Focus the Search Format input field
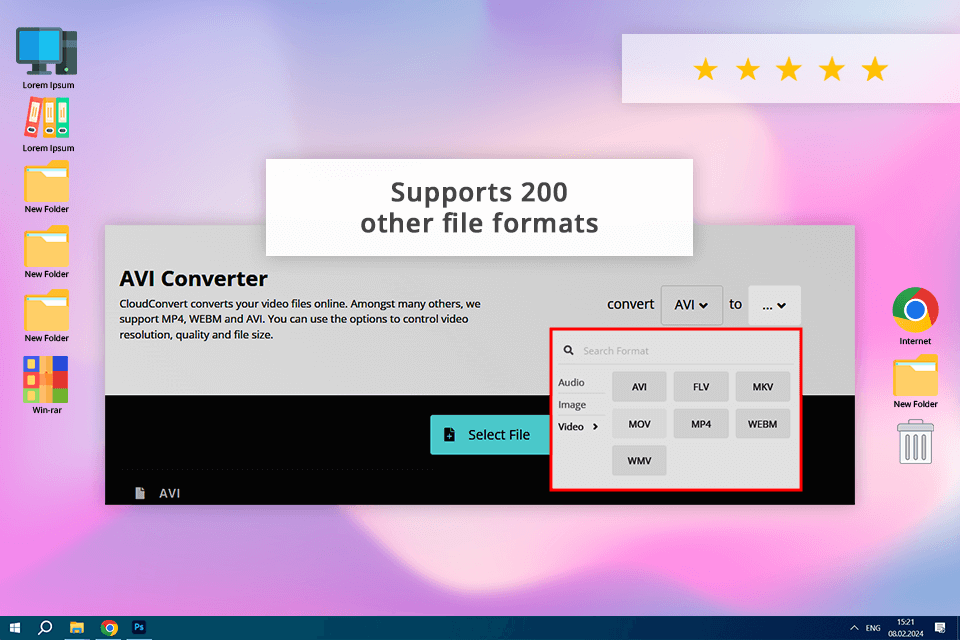The height and width of the screenshot is (640, 960). 676,351
